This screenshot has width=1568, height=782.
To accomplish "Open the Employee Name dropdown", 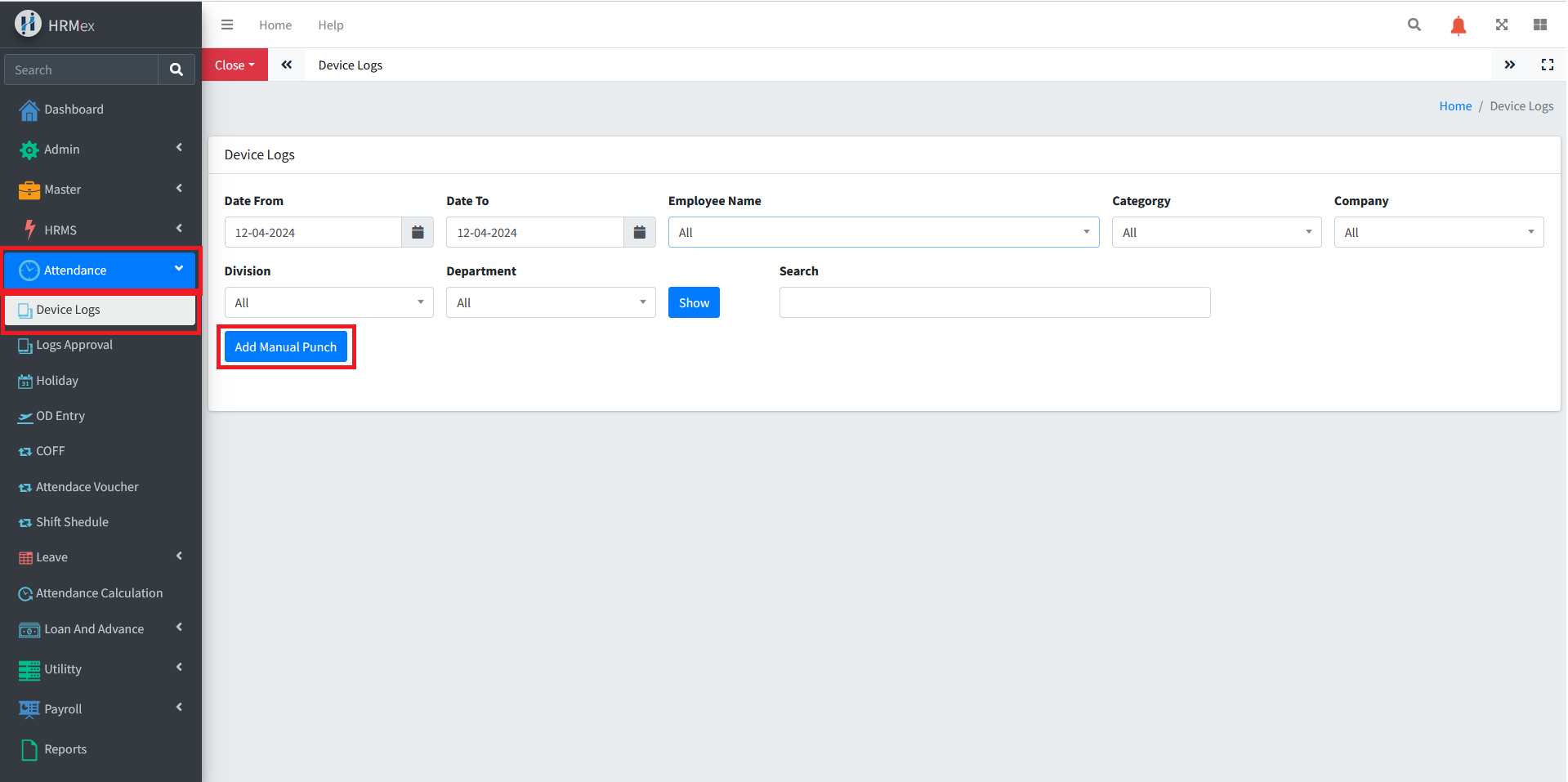I will [882, 233].
